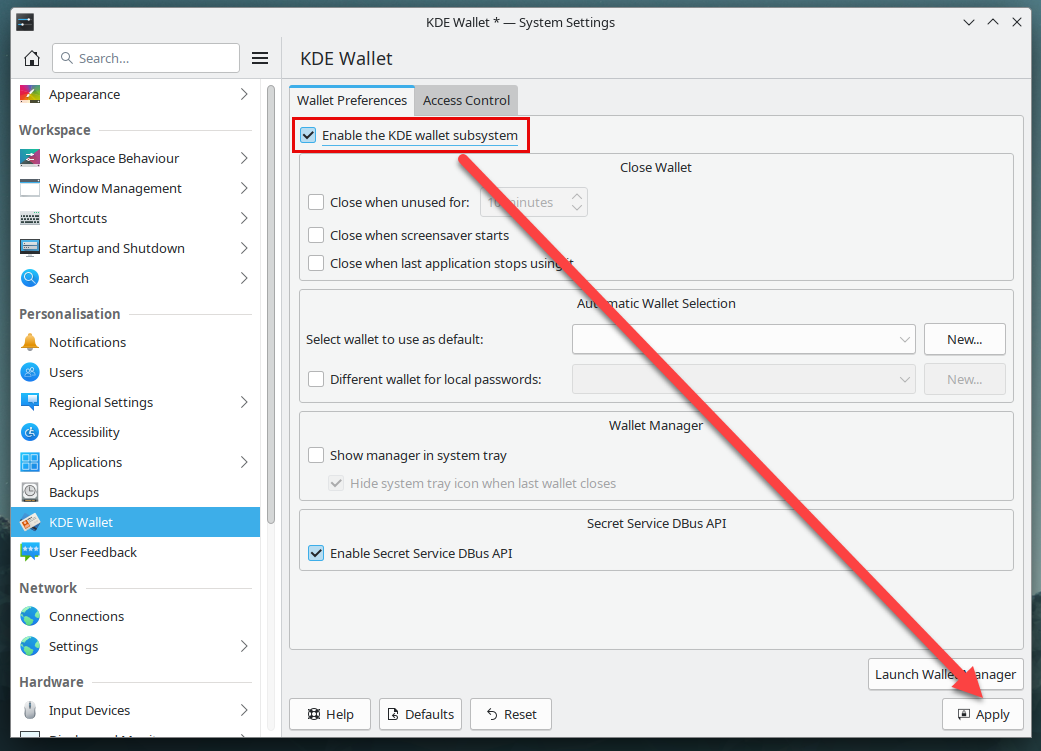This screenshot has height=751, width=1041.
Task: Check Close when last application stops using it
Action: 316,264
